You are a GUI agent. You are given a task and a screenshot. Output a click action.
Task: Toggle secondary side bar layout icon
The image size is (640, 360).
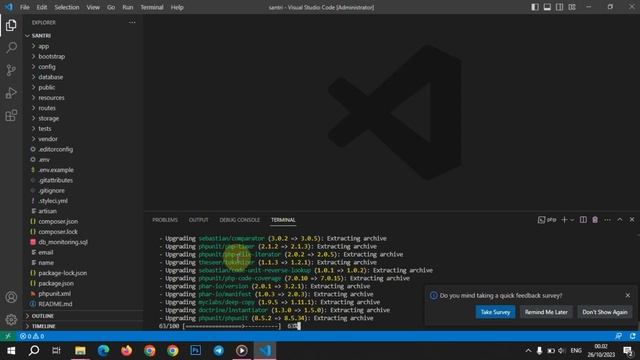(559, 7)
